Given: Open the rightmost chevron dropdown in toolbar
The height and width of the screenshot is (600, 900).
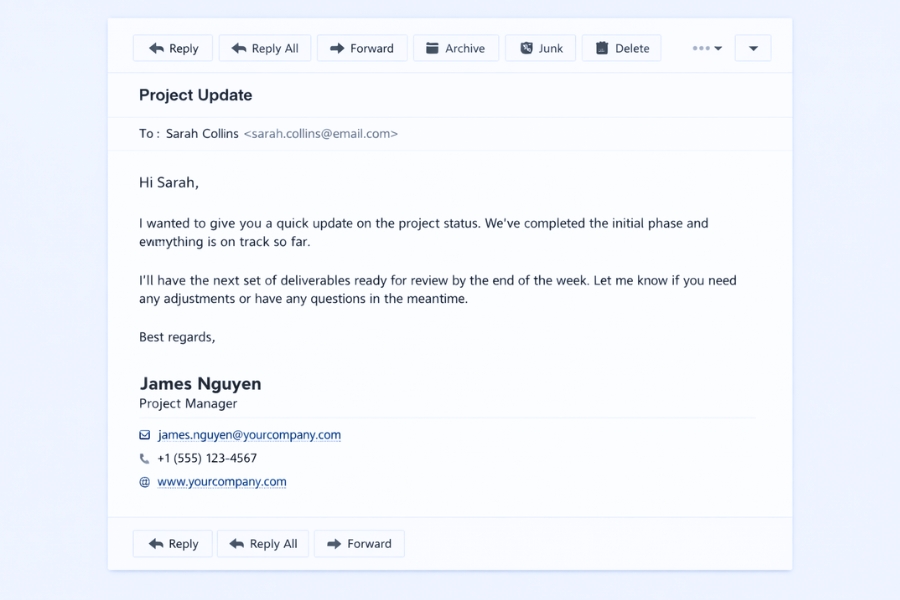Looking at the screenshot, I should point(752,47).
